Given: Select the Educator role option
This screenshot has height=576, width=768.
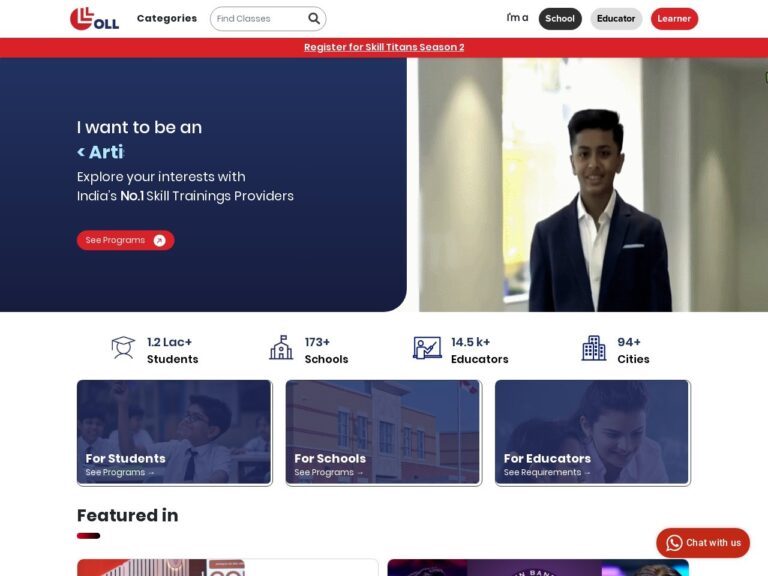Looking at the screenshot, I should (616, 19).
